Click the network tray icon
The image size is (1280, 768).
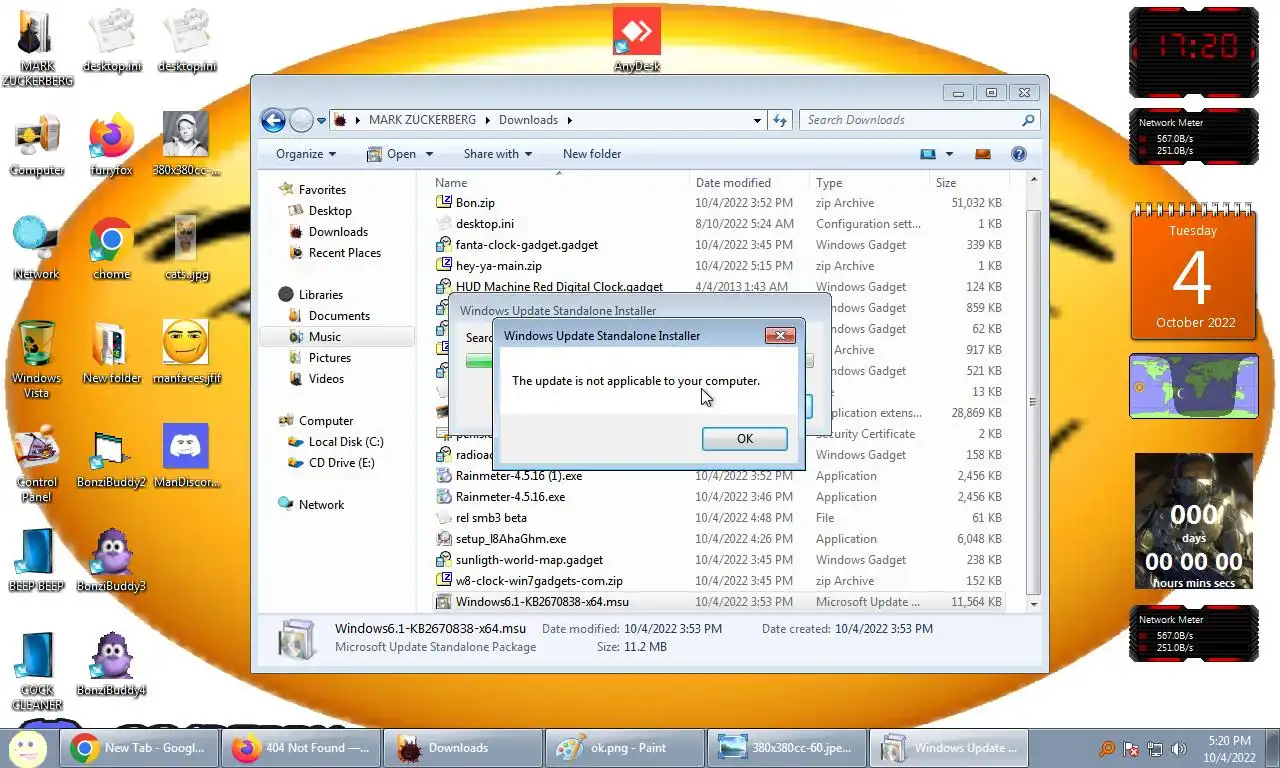tap(1155, 749)
